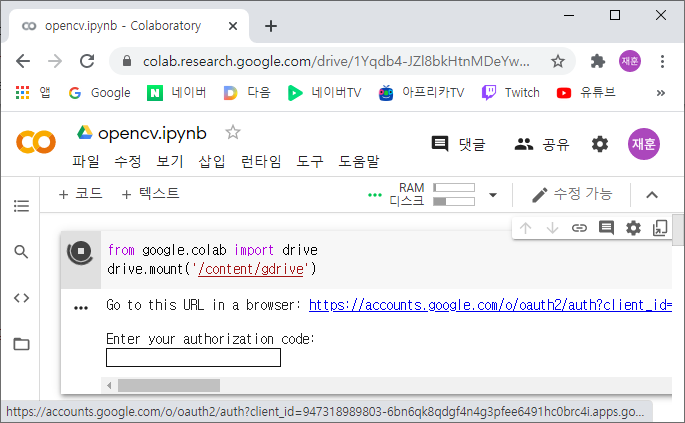Reload the Colab page
The image size is (685, 423).
[87, 61]
